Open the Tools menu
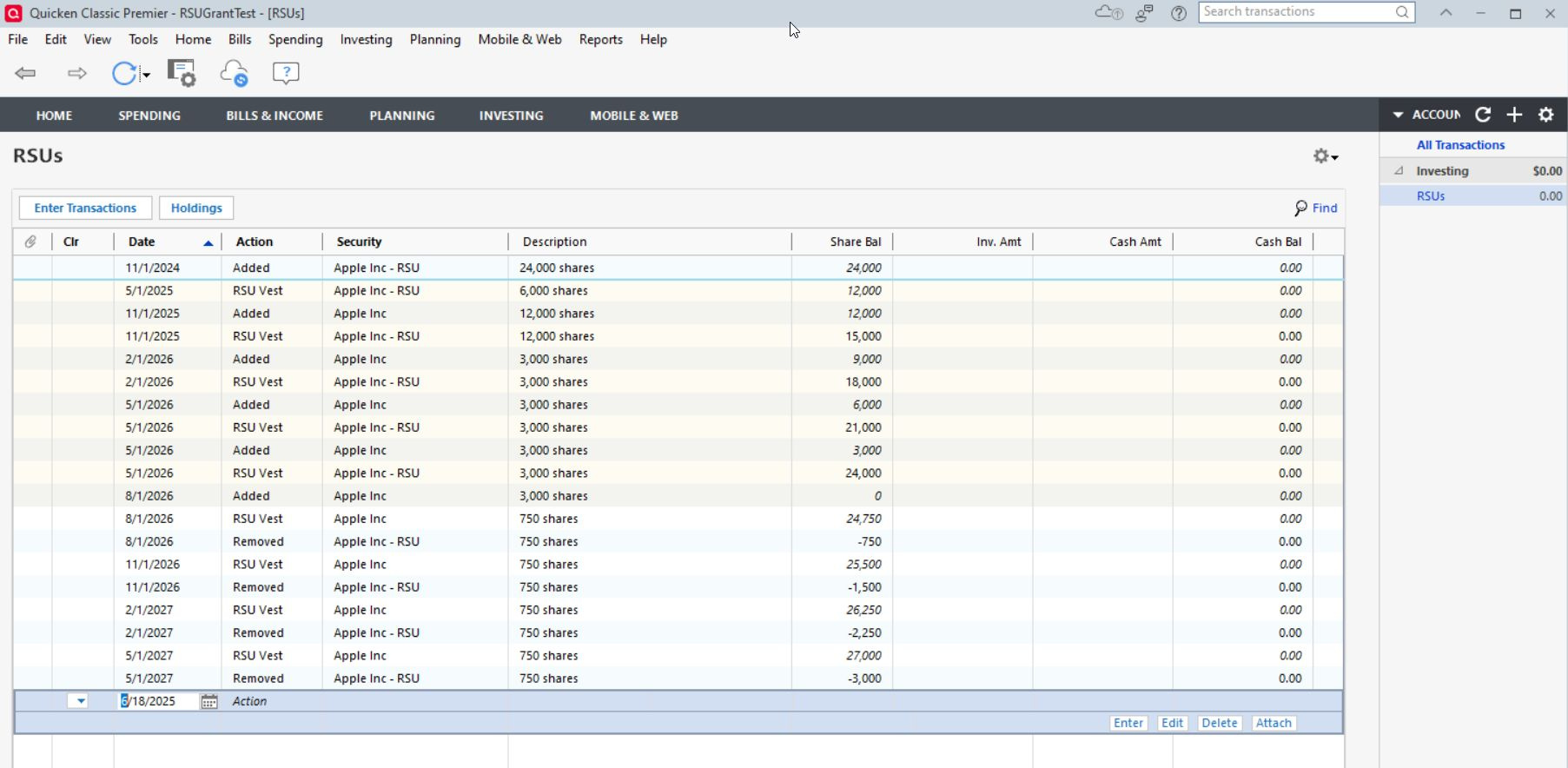 (143, 40)
